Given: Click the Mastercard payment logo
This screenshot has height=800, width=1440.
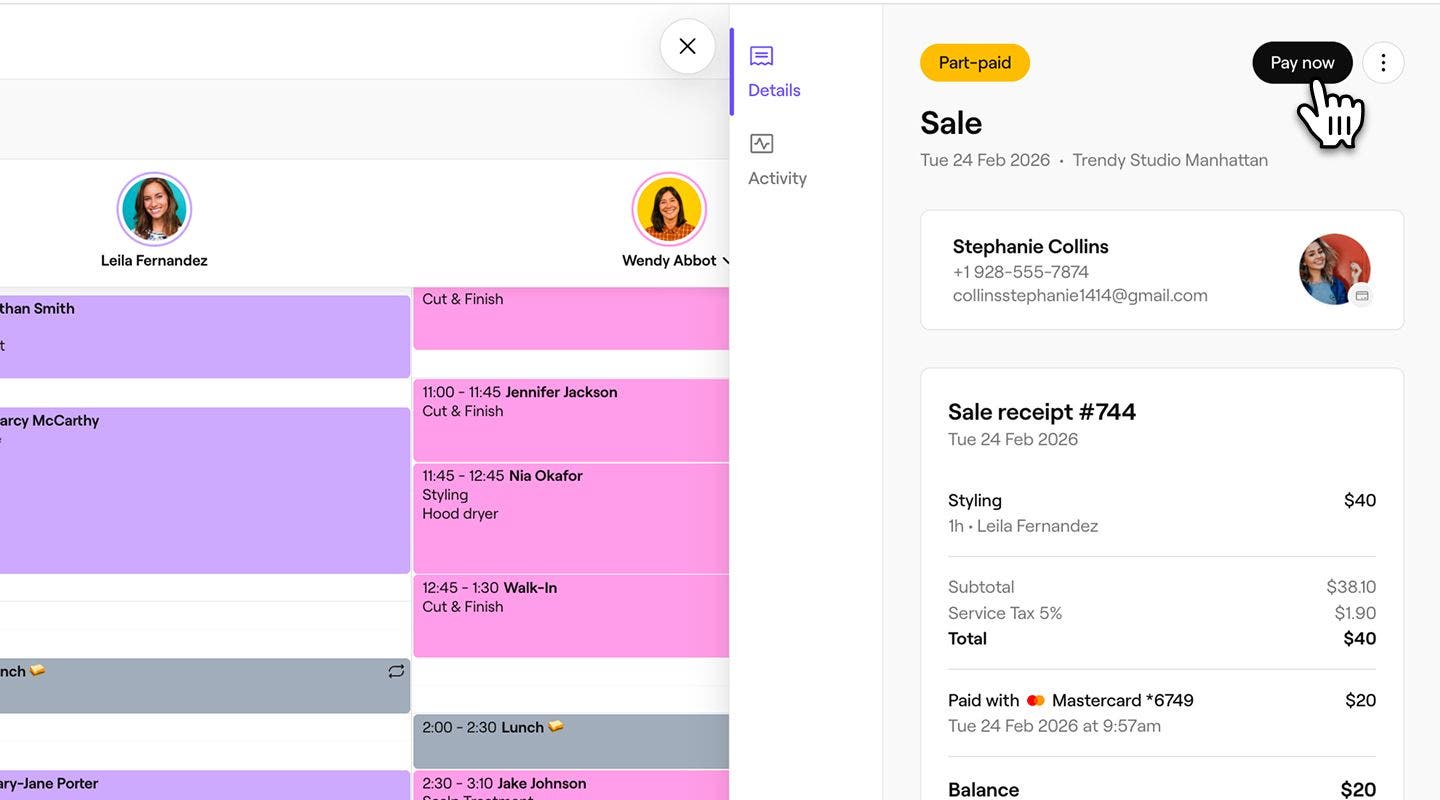Looking at the screenshot, I should (x=1035, y=701).
